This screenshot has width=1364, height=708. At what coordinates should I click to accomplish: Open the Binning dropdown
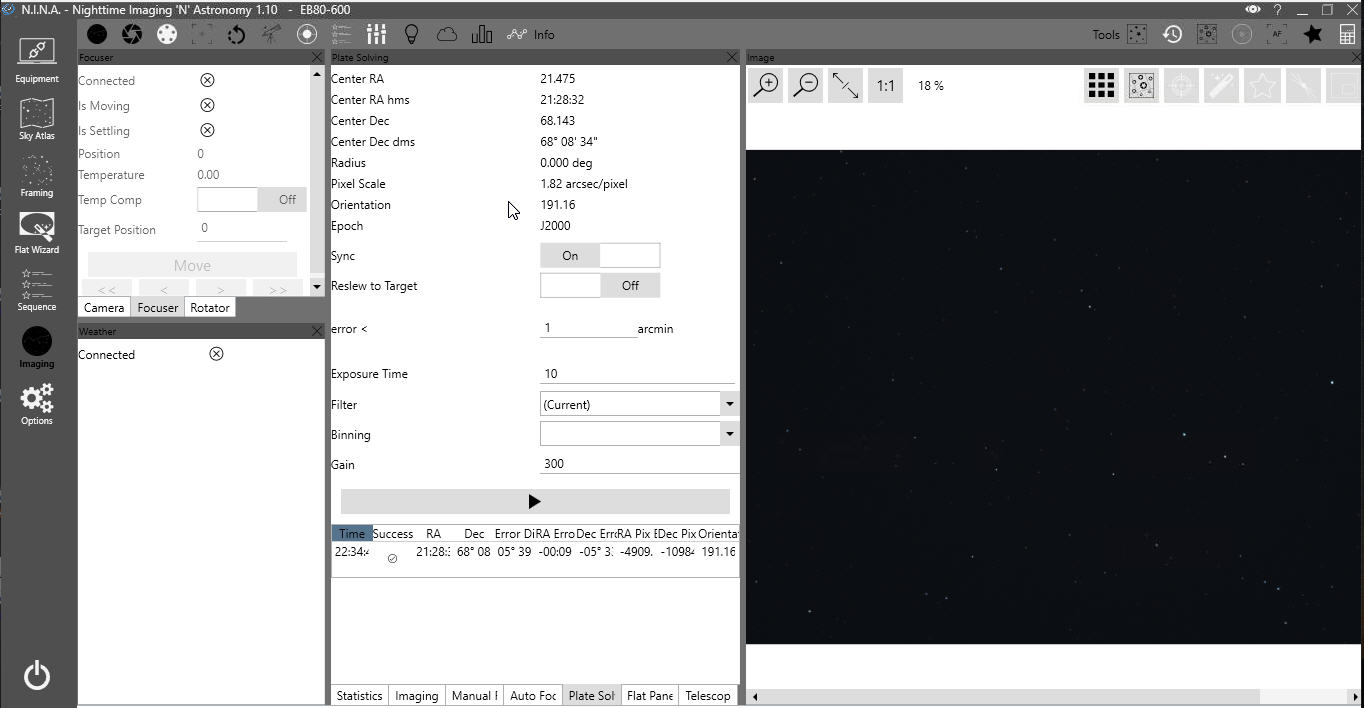coord(729,434)
